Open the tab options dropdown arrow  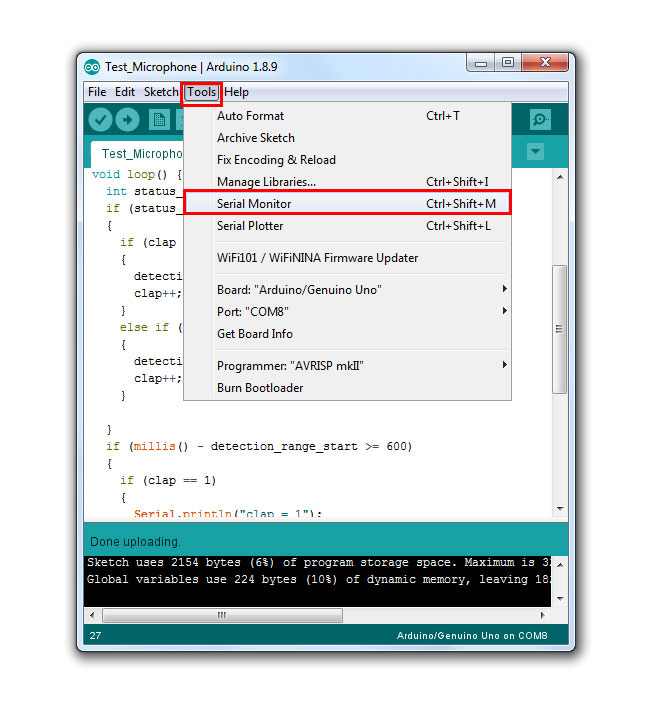(535, 152)
